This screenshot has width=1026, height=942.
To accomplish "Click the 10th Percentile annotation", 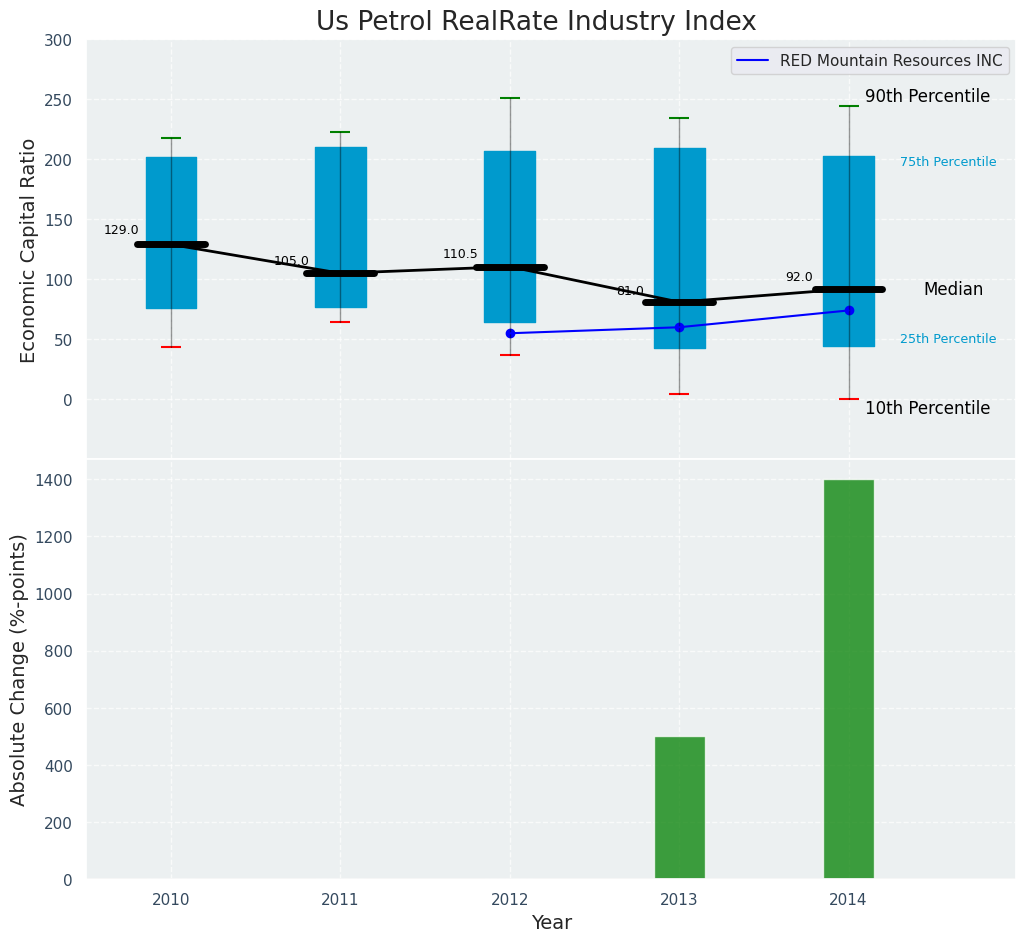I will (927, 408).
